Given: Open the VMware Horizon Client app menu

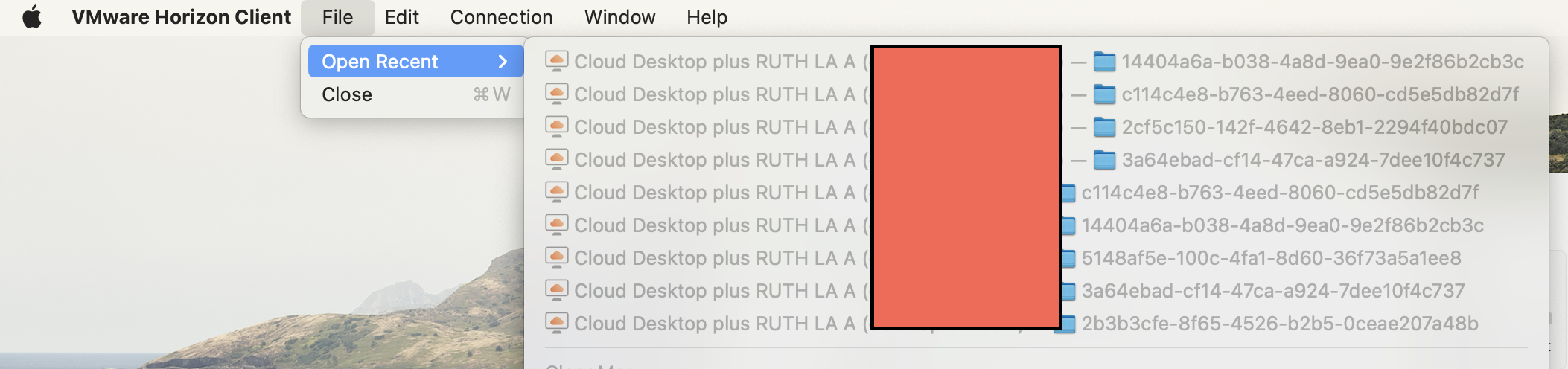Looking at the screenshot, I should [181, 16].
